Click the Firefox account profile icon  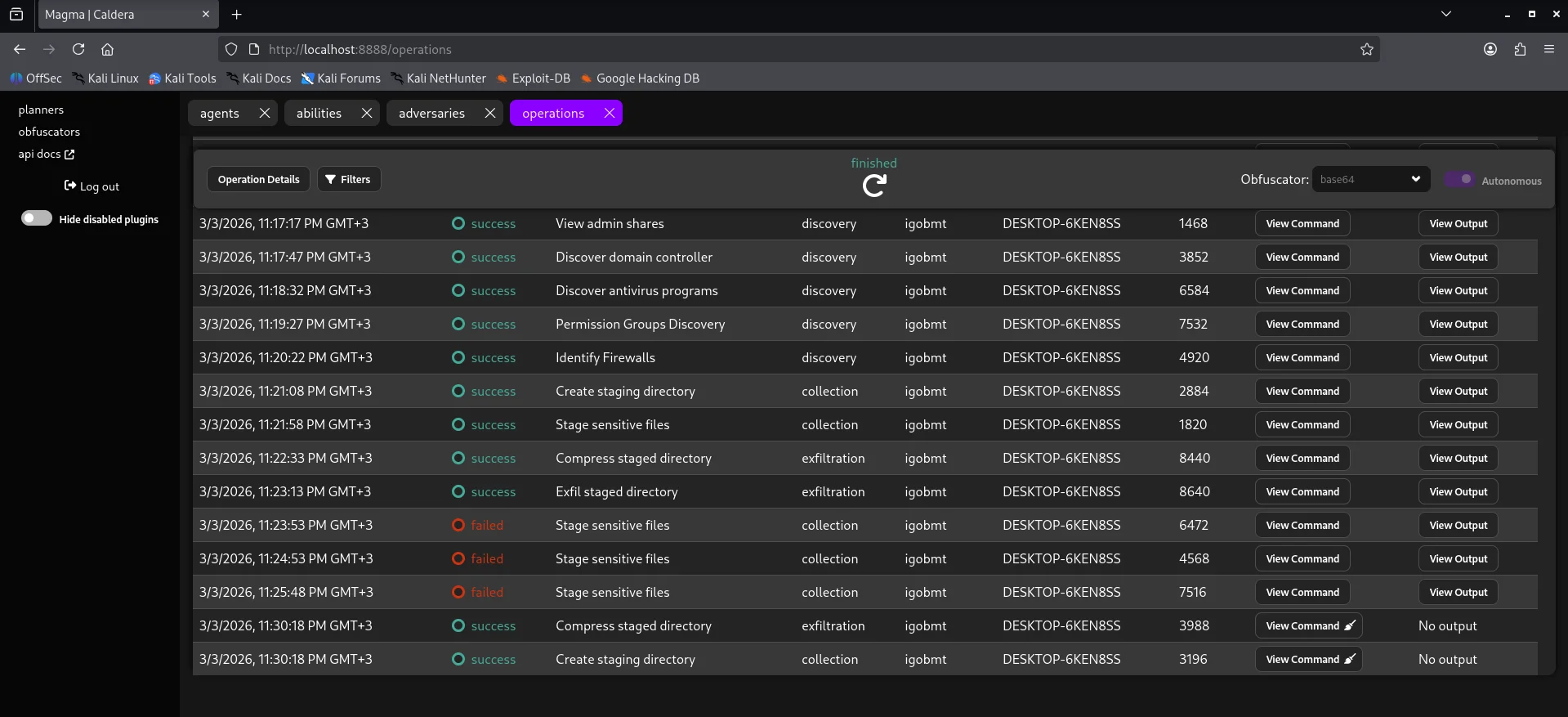pos(1490,49)
